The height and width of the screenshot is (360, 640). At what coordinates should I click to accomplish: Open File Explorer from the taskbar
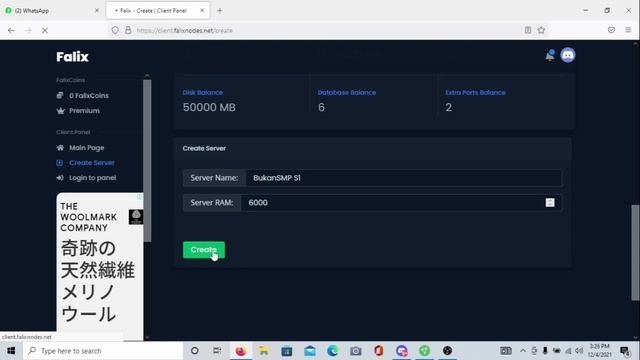264,351
